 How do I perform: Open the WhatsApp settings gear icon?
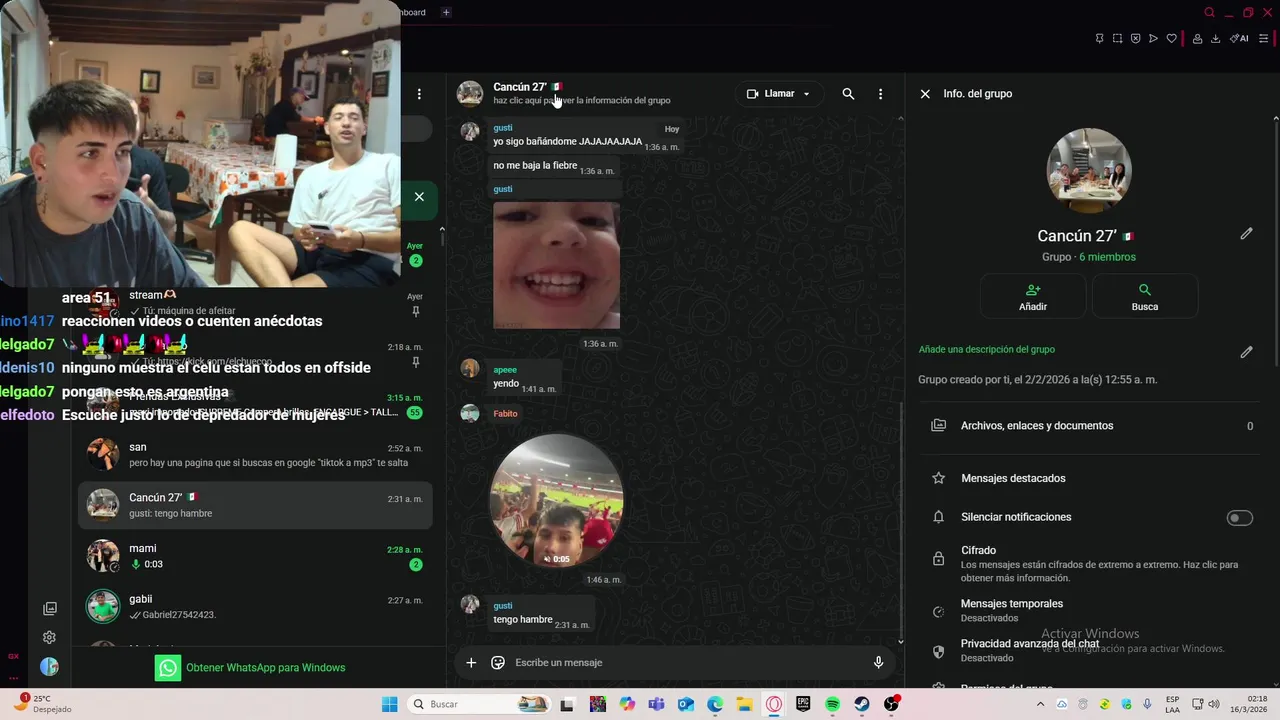49,637
